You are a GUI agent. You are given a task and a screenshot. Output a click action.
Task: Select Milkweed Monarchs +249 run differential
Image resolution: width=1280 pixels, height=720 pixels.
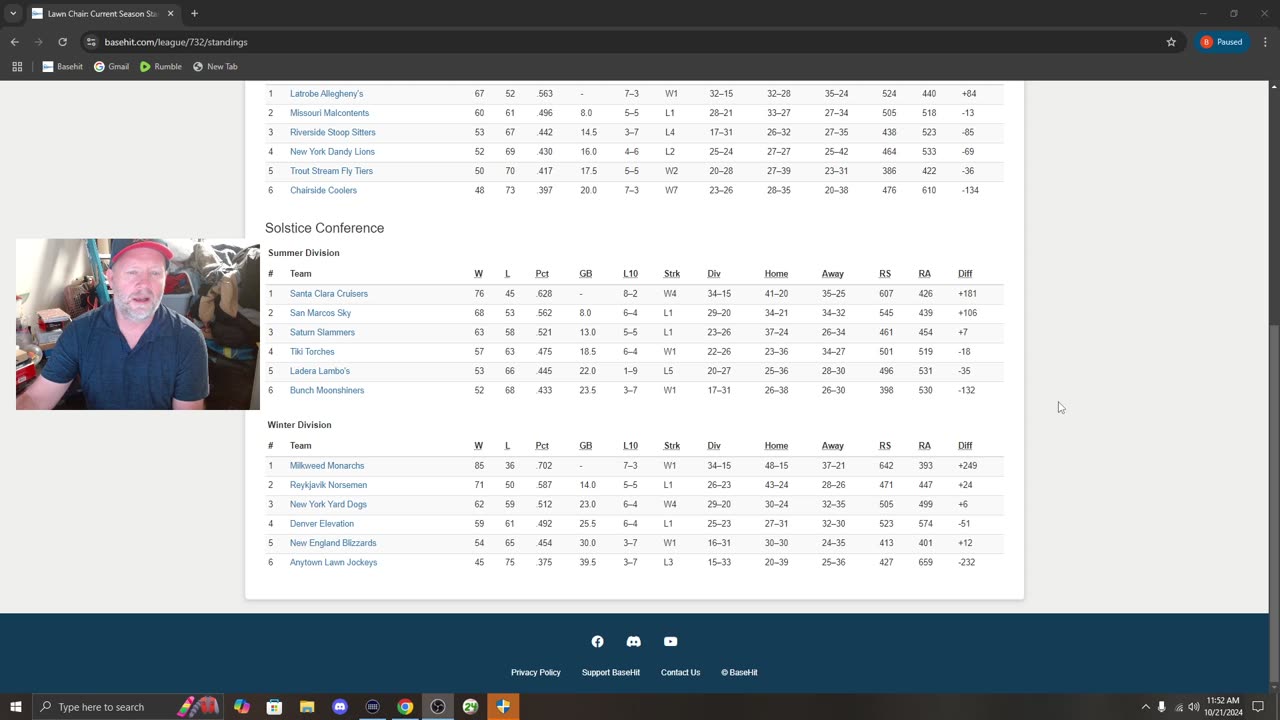[967, 466]
